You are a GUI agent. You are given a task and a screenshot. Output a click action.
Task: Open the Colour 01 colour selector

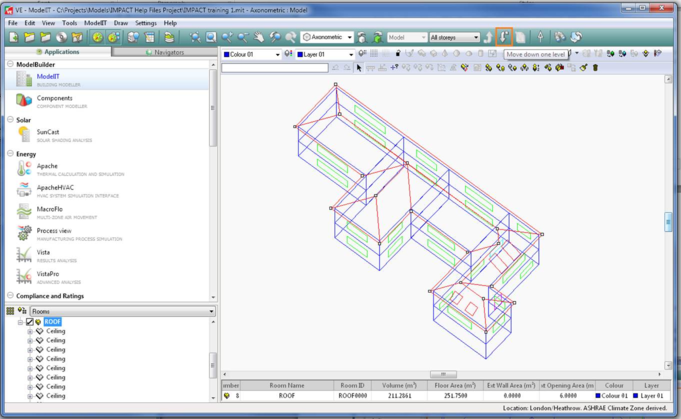pos(250,54)
